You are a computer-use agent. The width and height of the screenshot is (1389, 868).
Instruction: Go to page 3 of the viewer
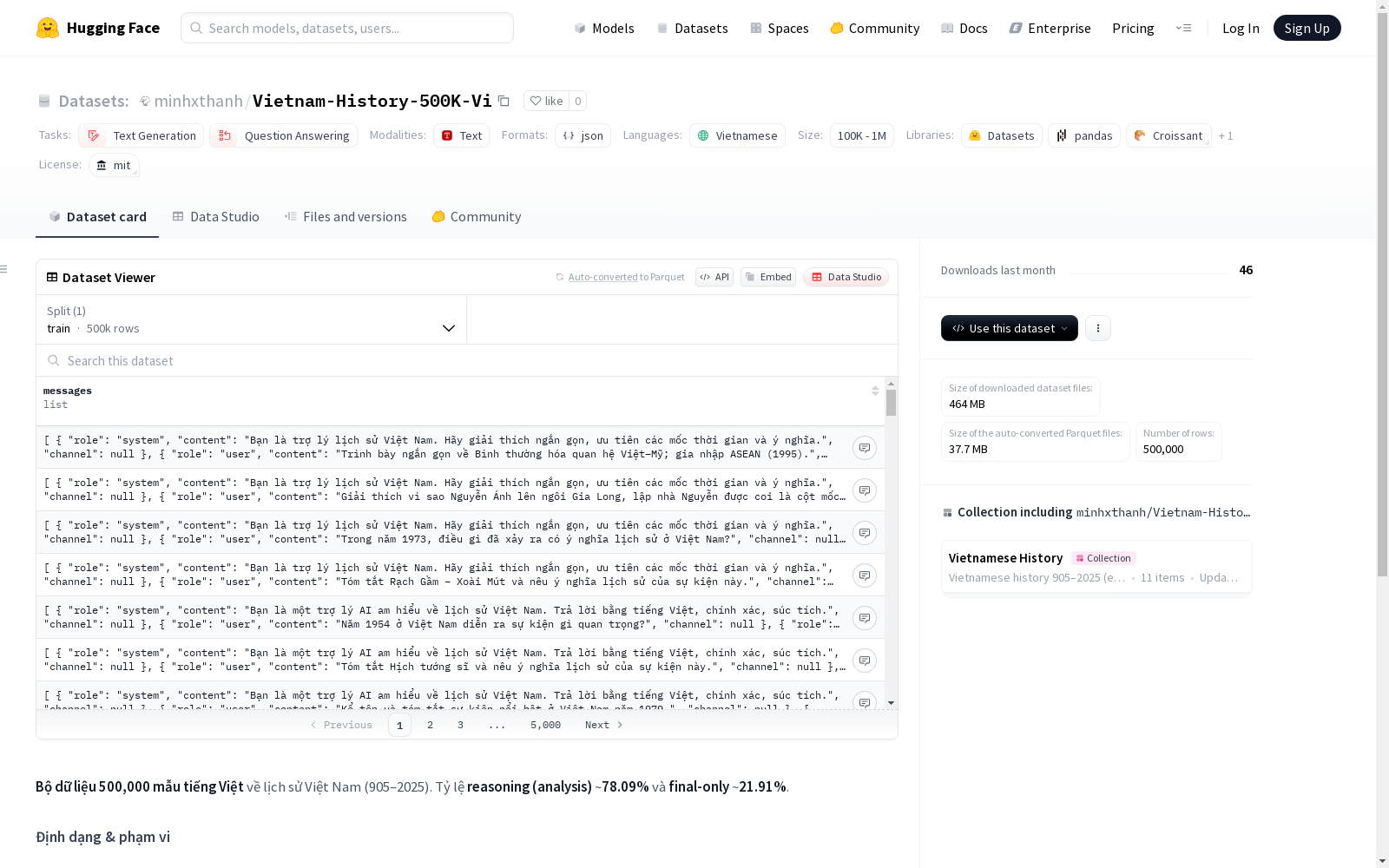pos(460,725)
